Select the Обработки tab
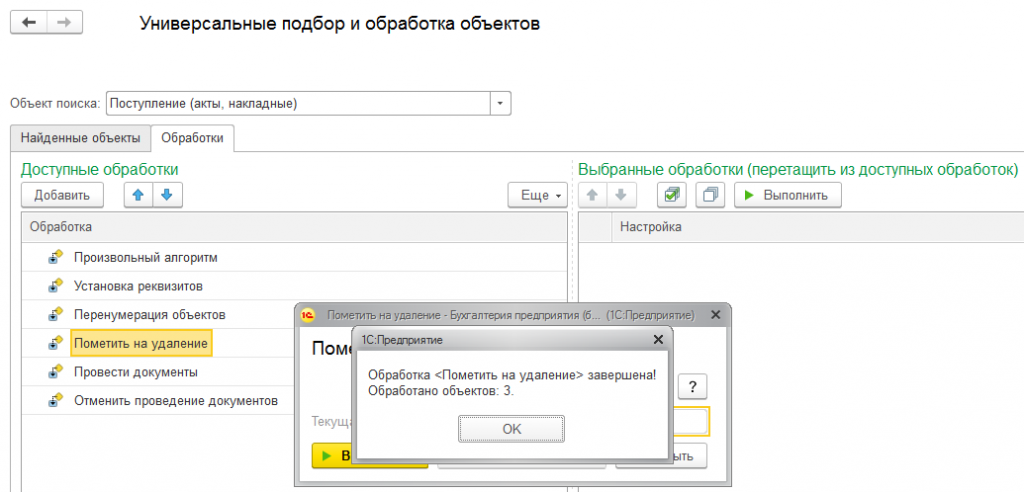 (x=192, y=138)
